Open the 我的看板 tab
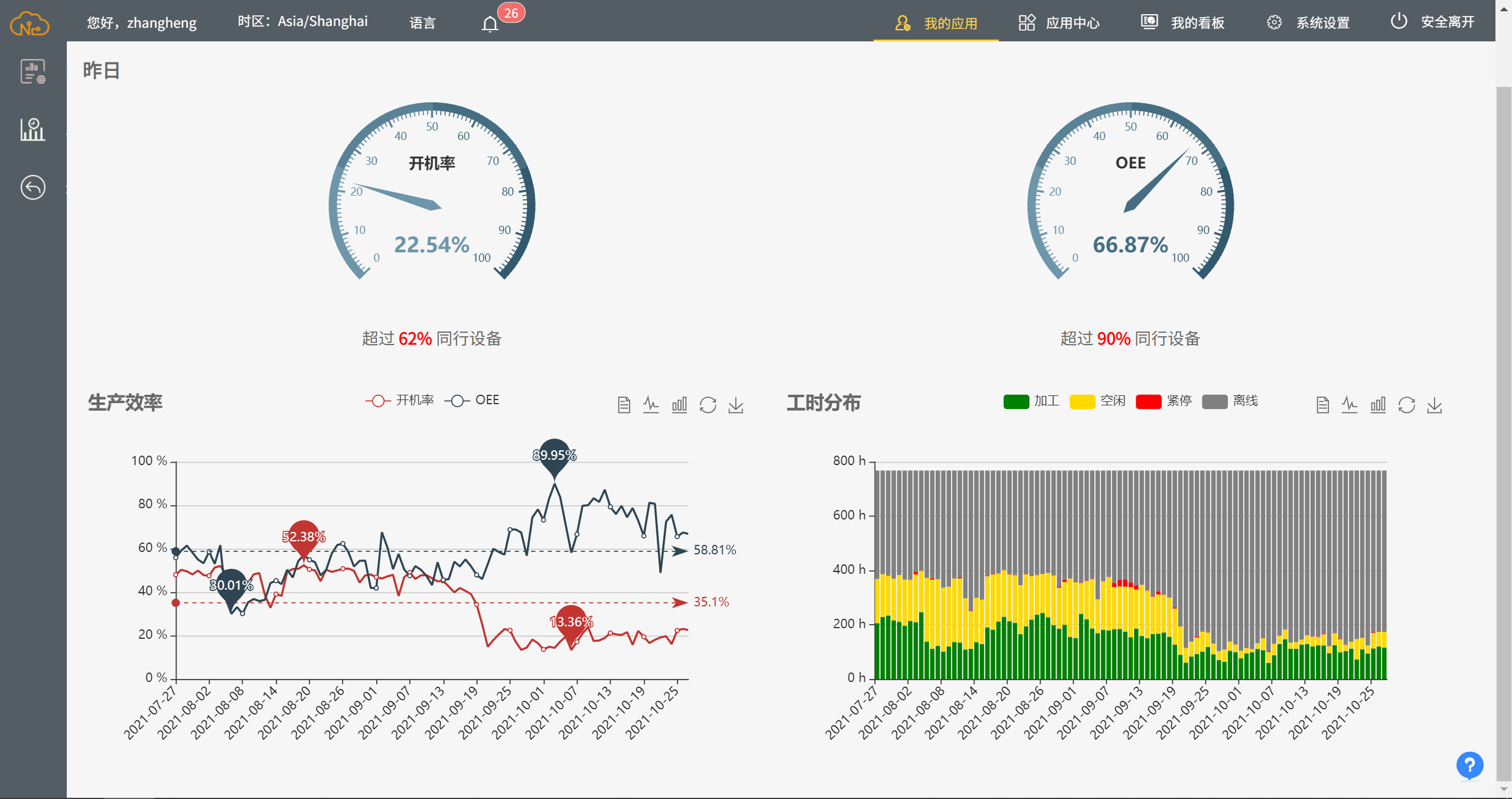 (x=1183, y=22)
